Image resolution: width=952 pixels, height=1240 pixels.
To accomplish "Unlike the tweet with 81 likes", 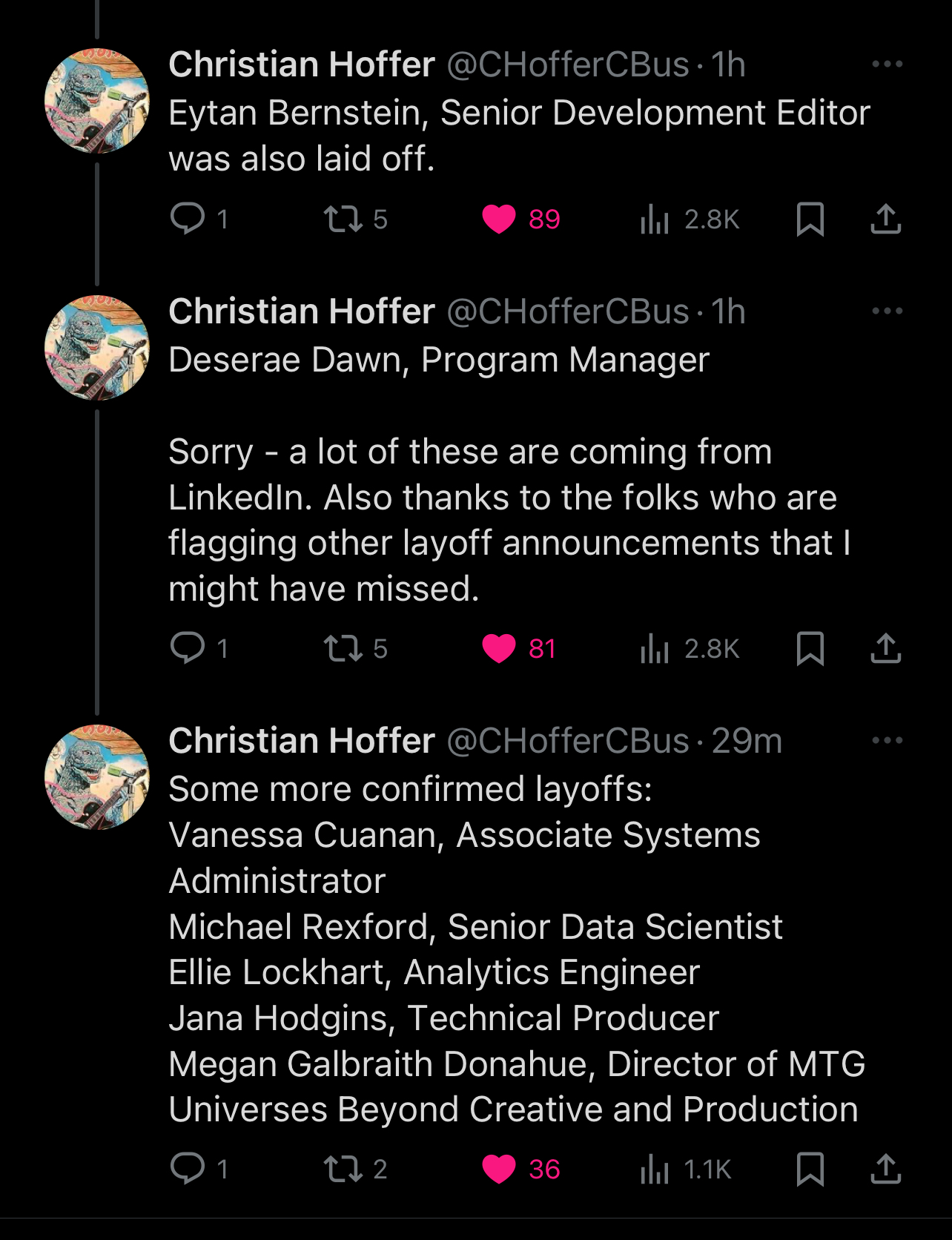I will point(499,648).
